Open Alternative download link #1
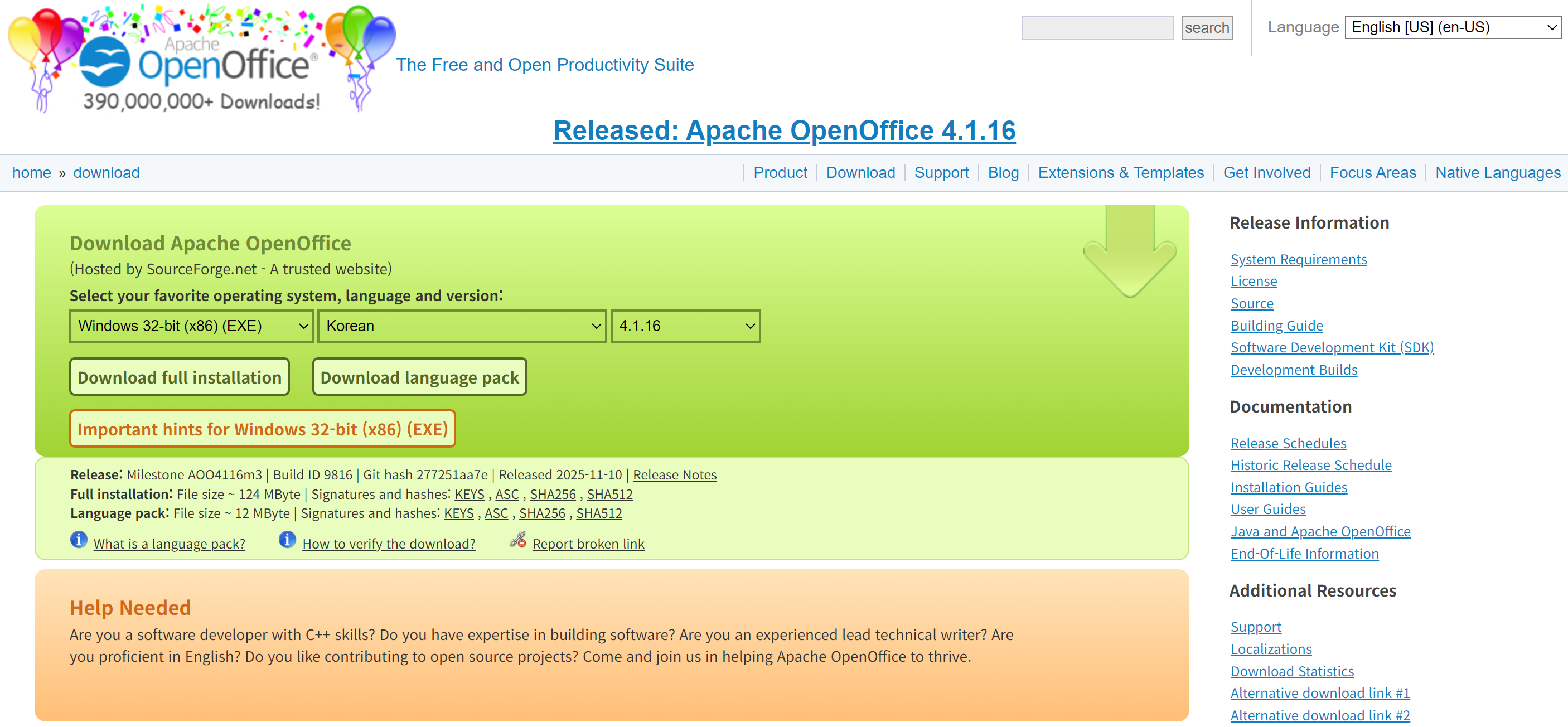 1320,694
